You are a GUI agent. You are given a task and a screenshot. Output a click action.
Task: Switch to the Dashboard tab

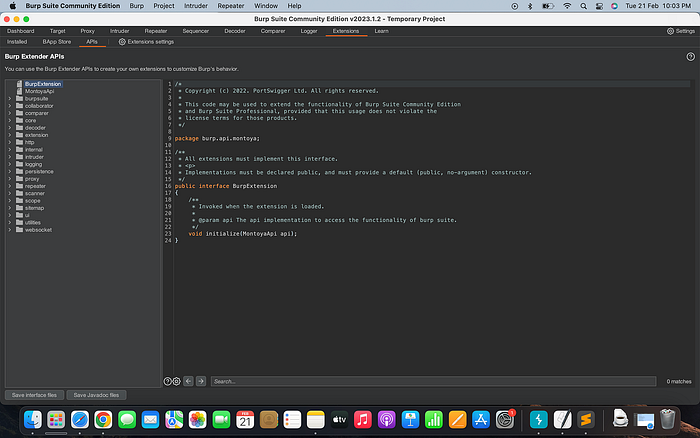[21, 31]
